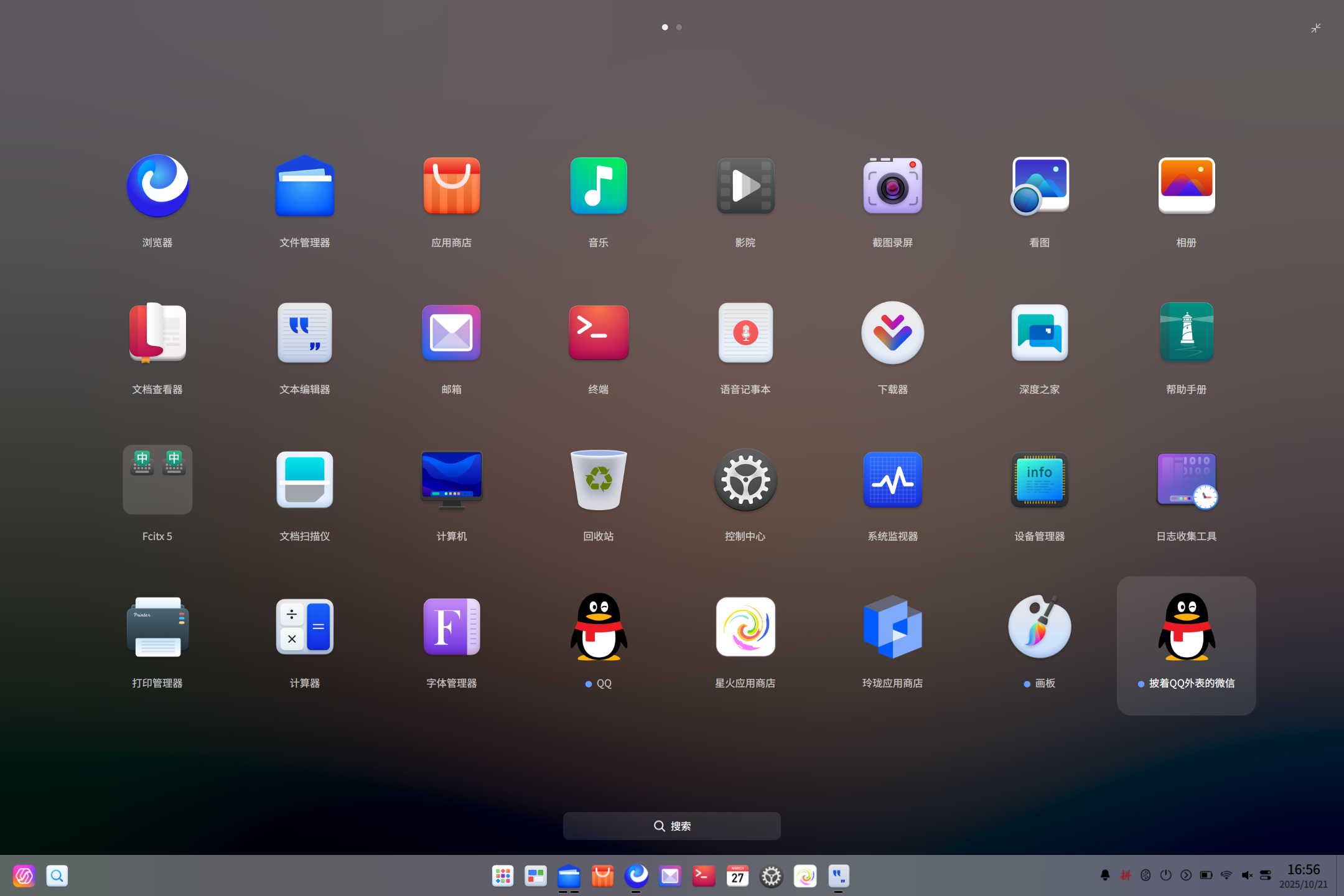
Task: Open the 帮助手册 manual
Action: 1187,333
